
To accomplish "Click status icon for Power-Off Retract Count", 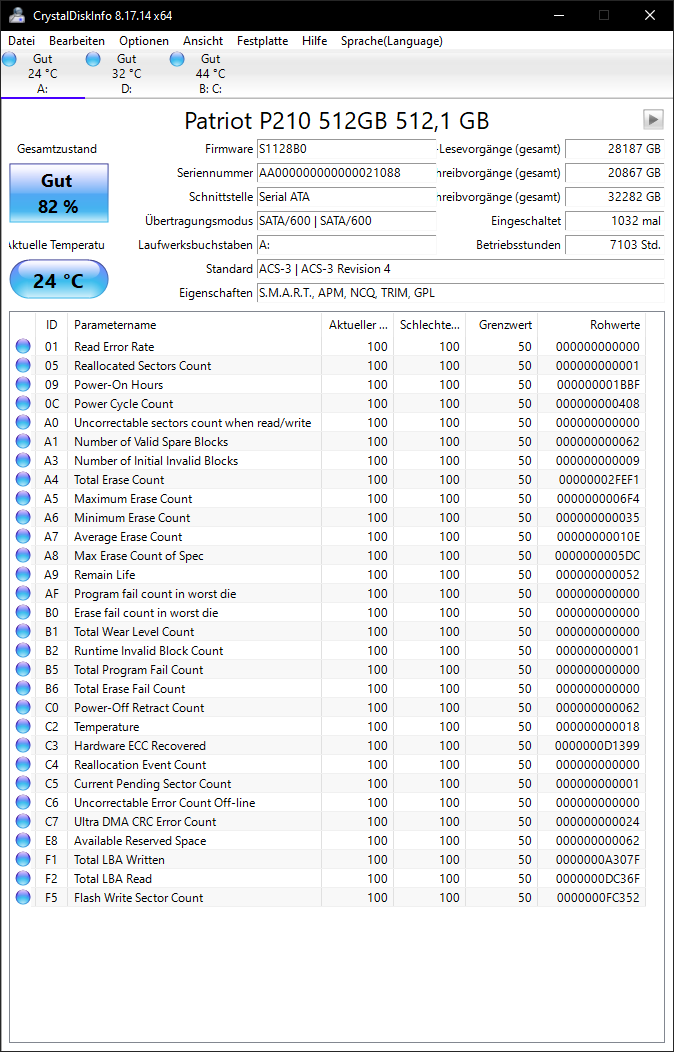I will [x=23, y=708].
